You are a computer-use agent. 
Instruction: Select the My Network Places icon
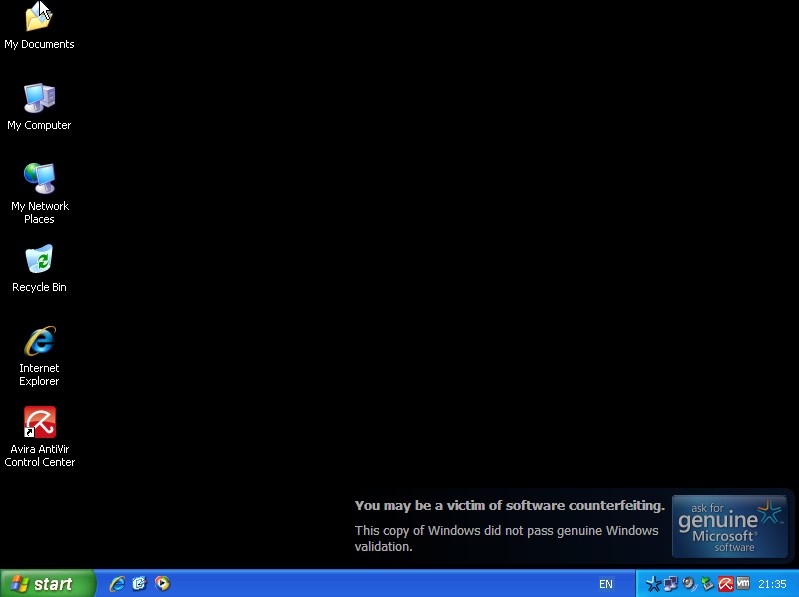(39, 194)
